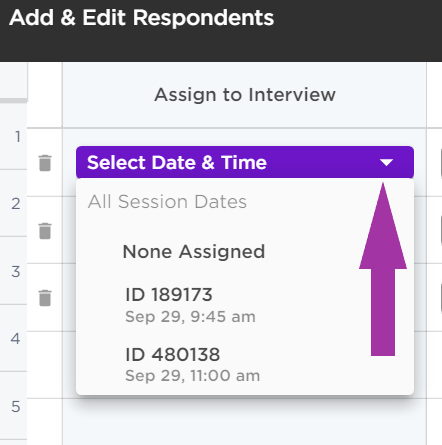This screenshot has height=445, width=442.
Task: Select row number 2
Action: coord(16,204)
